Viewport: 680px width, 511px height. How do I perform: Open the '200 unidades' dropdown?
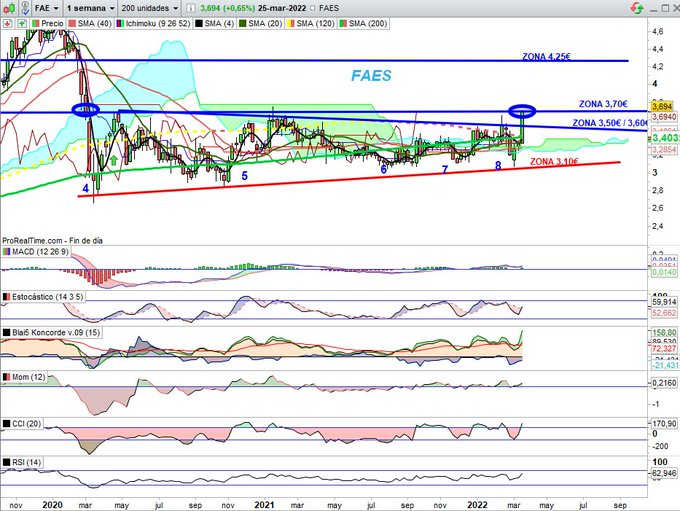(x=150, y=8)
